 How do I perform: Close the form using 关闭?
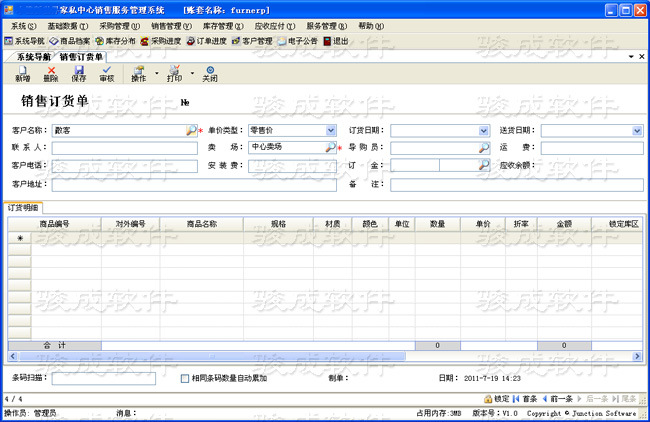coord(210,74)
